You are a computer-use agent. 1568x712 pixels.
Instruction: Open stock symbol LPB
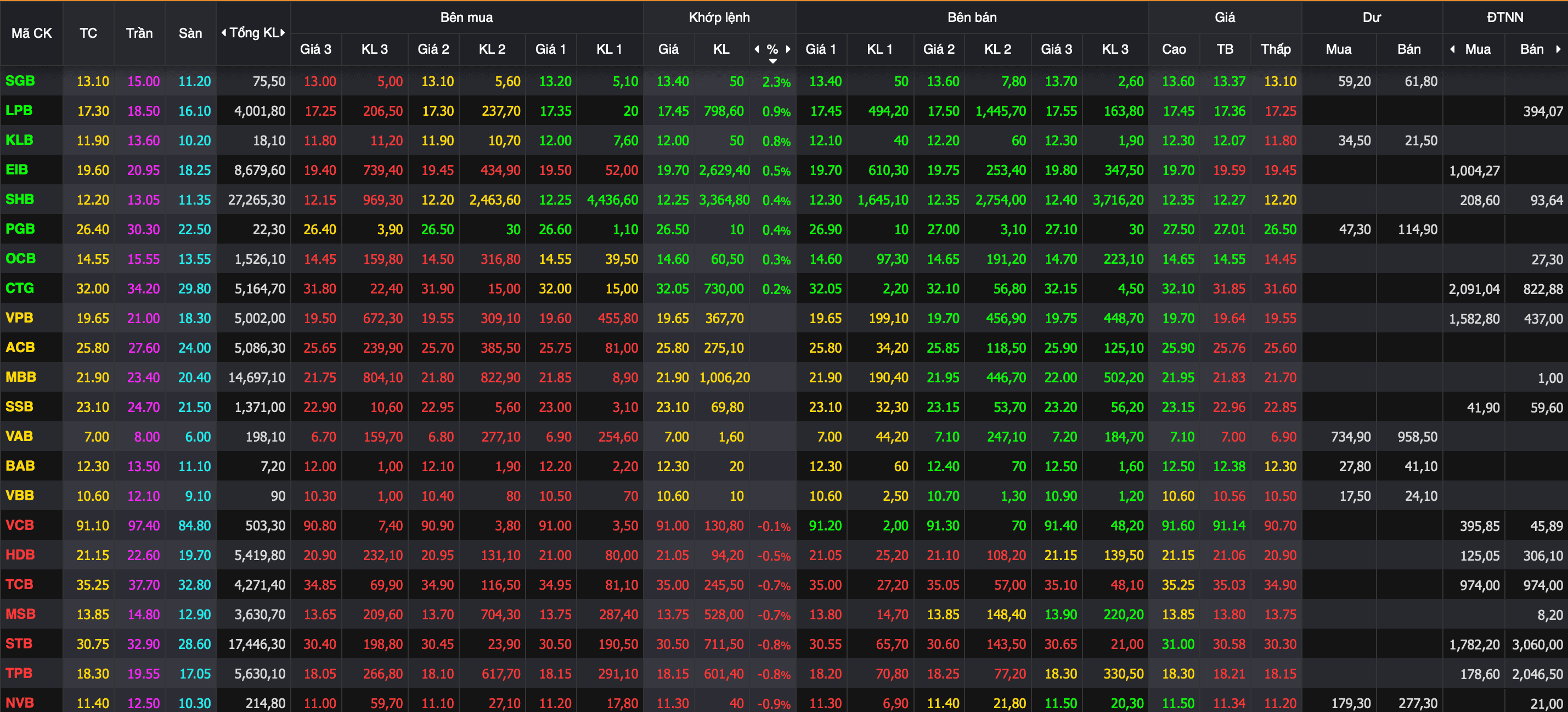(19, 111)
